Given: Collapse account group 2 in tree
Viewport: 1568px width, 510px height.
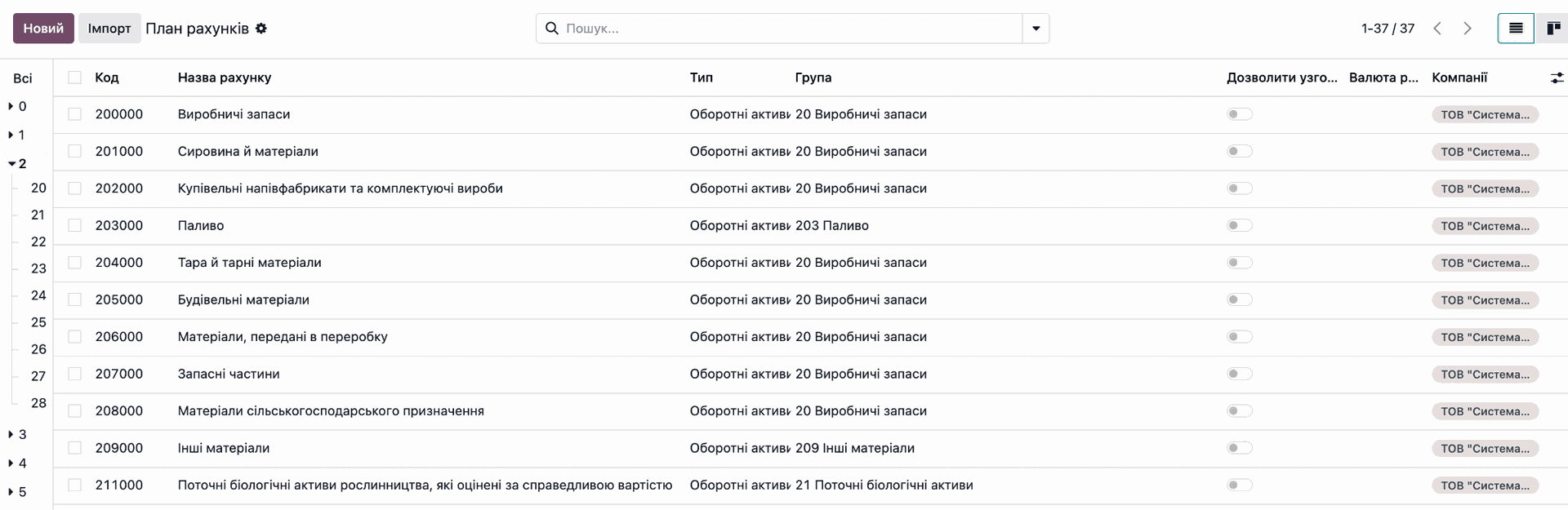Looking at the screenshot, I should coord(18,163).
